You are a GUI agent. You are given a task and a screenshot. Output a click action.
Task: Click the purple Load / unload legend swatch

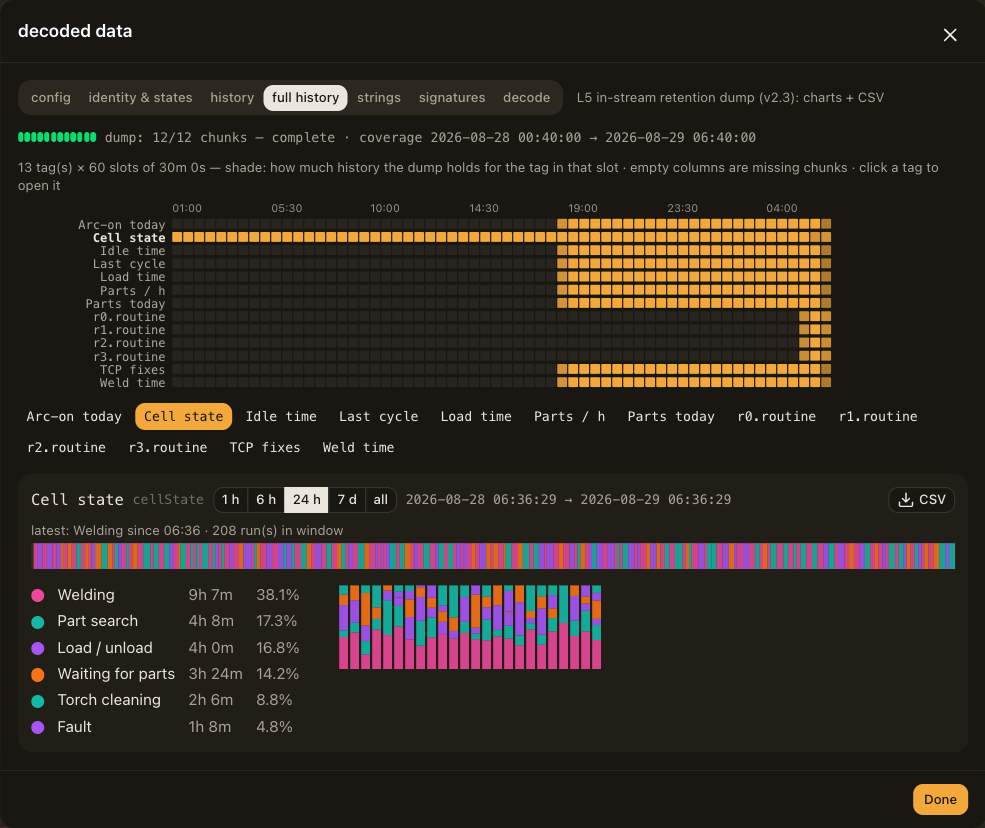pyautogui.click(x=38, y=648)
